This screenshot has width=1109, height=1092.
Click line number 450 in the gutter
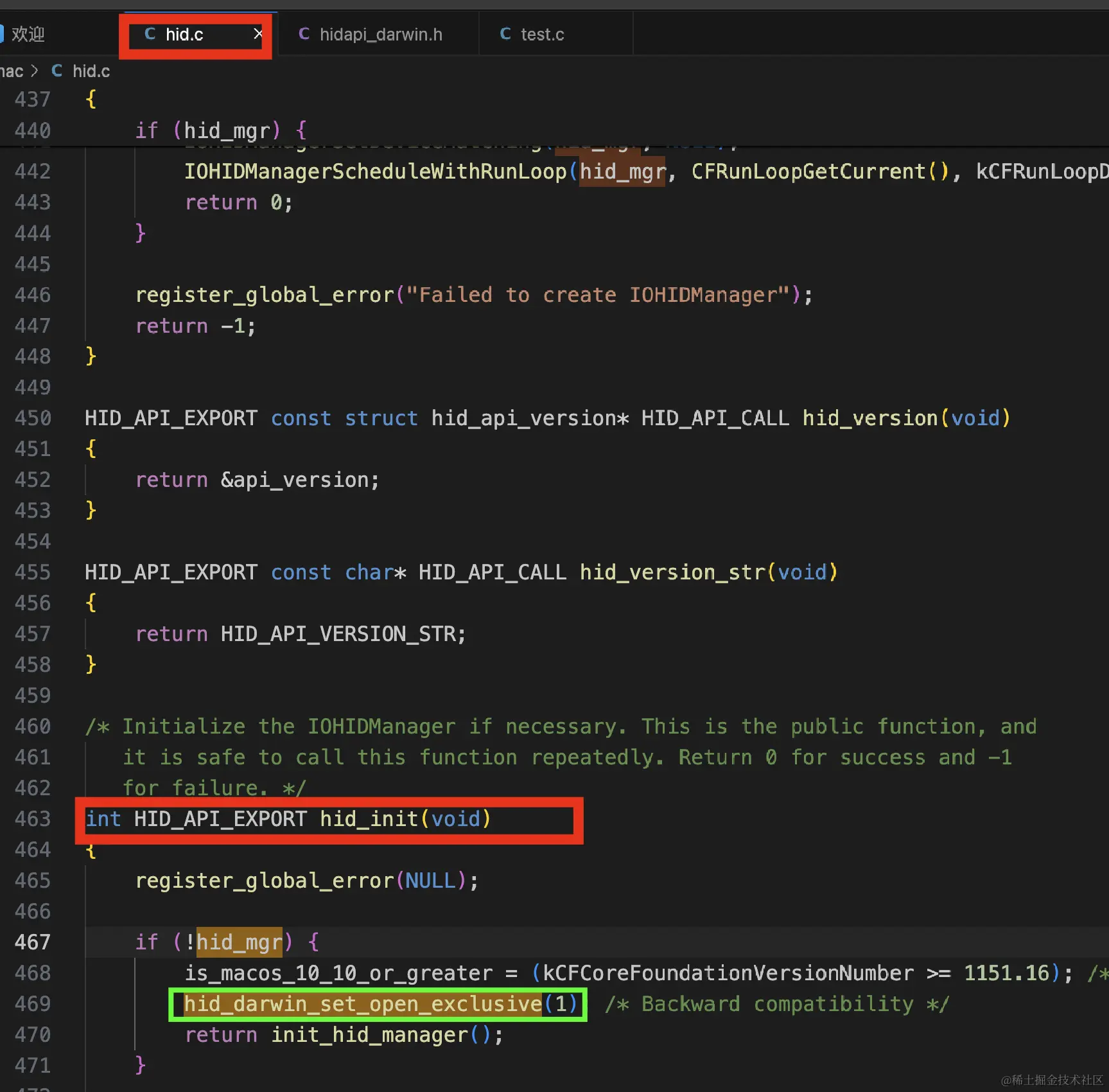(x=32, y=418)
